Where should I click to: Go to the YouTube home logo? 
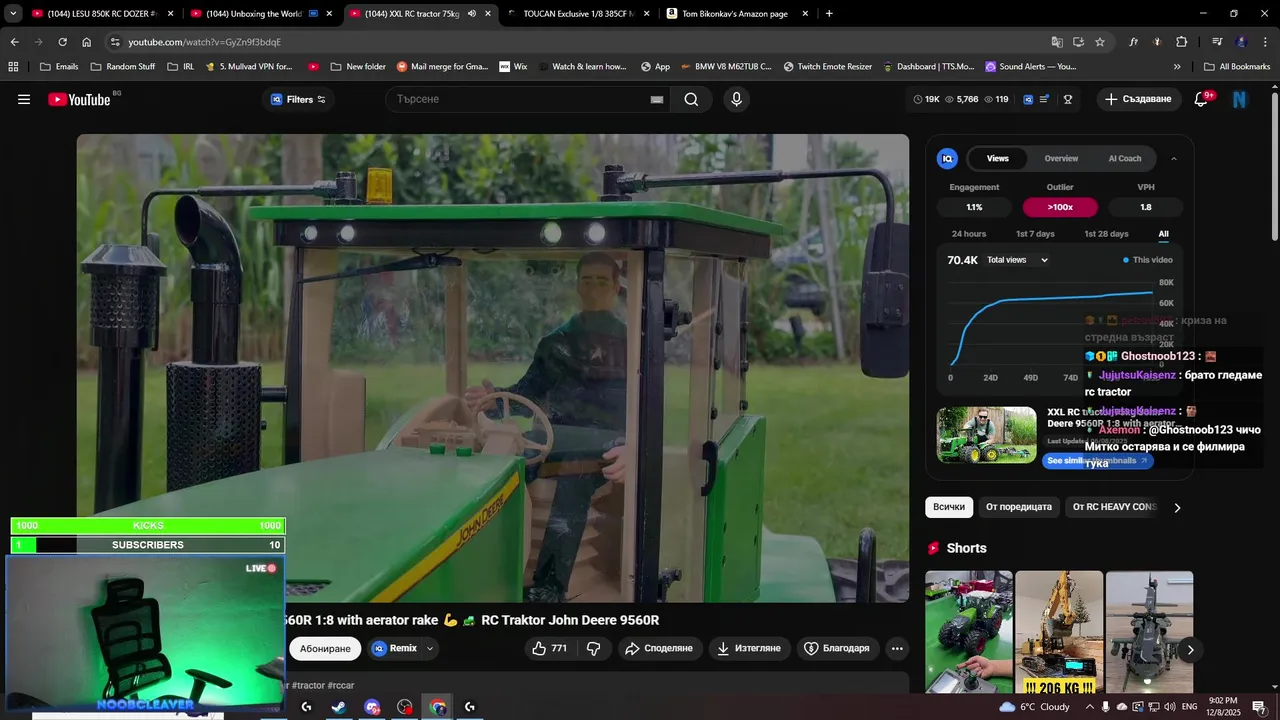click(79, 99)
